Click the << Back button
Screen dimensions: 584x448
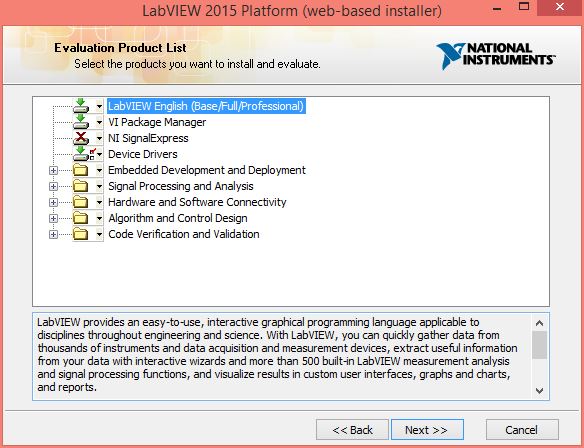pyautogui.click(x=352, y=430)
